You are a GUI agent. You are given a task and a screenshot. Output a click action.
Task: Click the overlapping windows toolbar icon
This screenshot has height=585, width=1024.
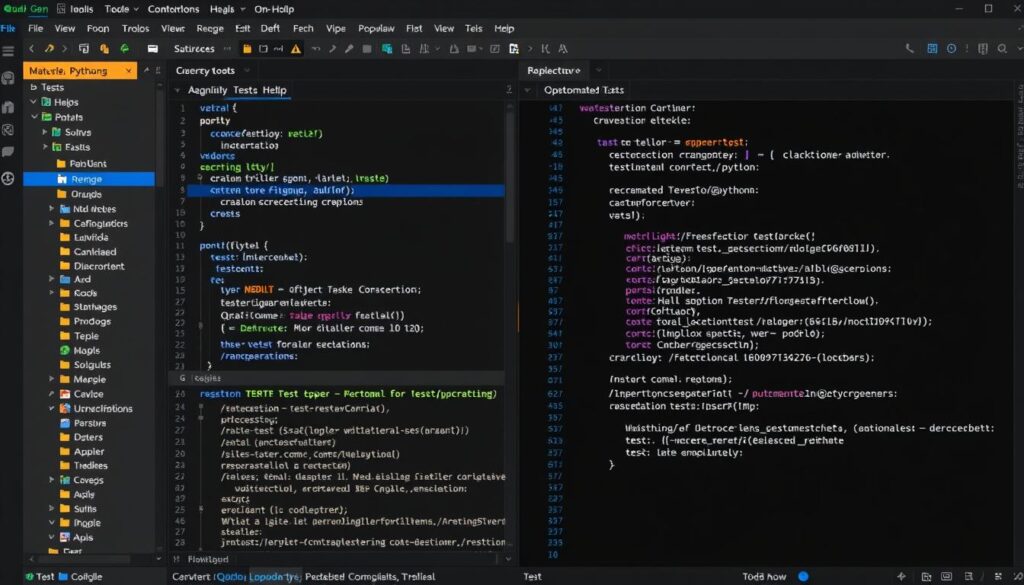pyautogui.click(x=84, y=49)
